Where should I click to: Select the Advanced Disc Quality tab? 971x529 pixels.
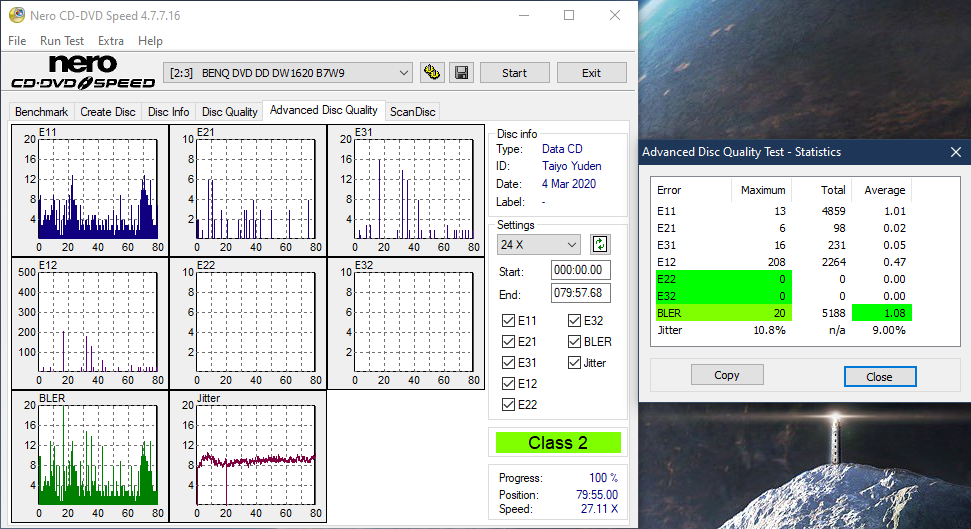click(x=324, y=110)
